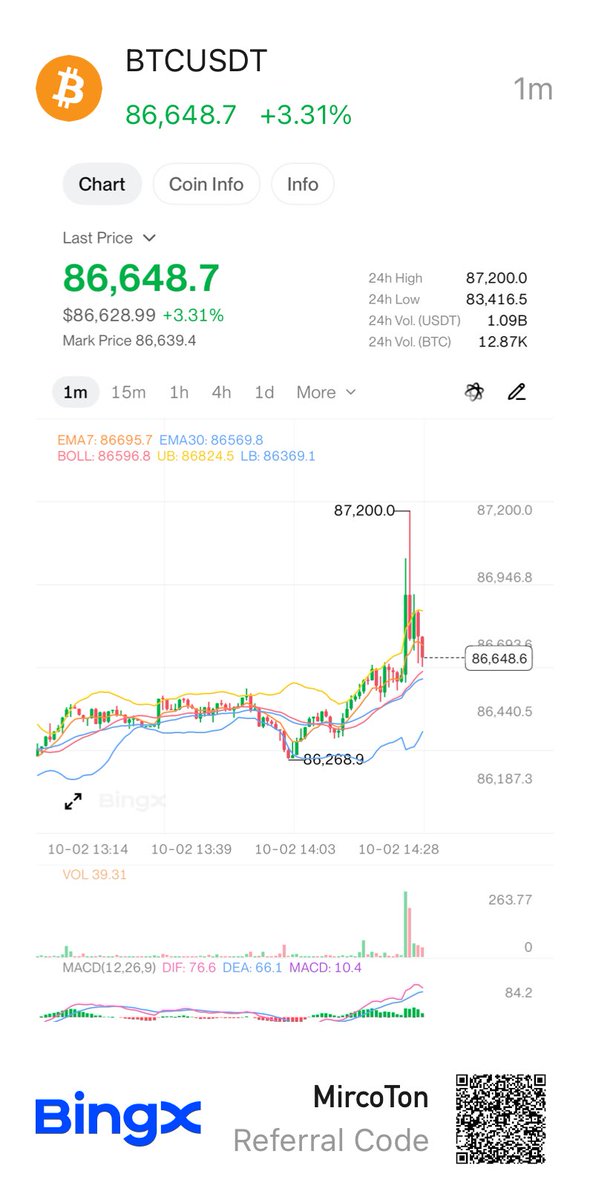Click the Mark Price 86,639.4 text

[x=129, y=340]
